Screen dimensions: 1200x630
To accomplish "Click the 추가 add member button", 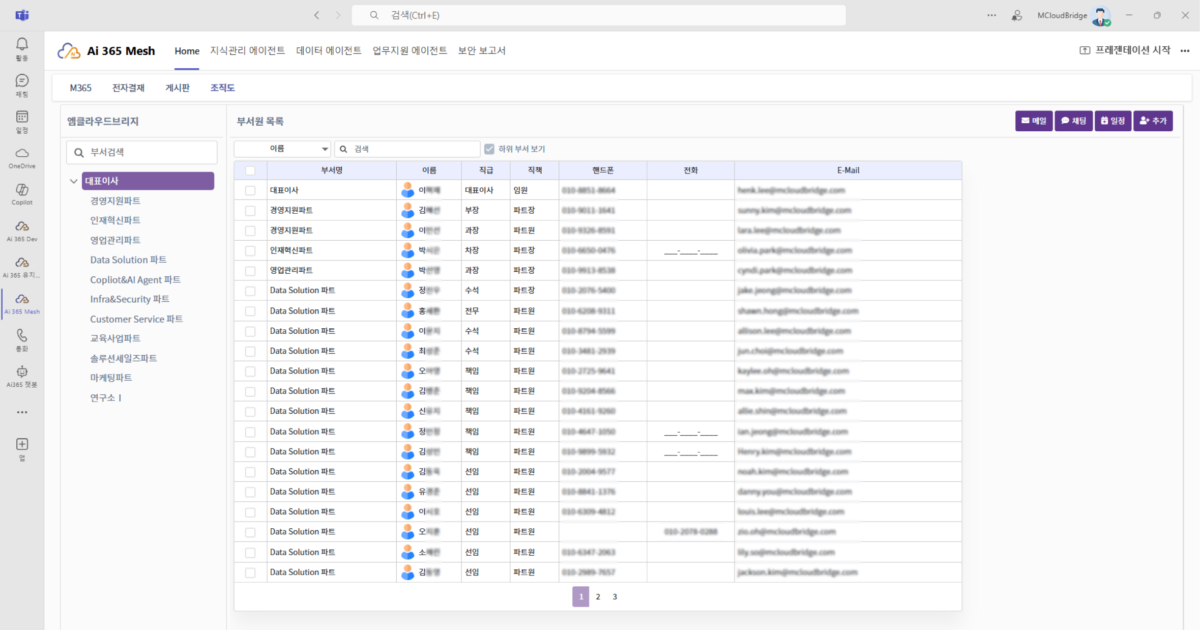I will pyautogui.click(x=1153, y=121).
